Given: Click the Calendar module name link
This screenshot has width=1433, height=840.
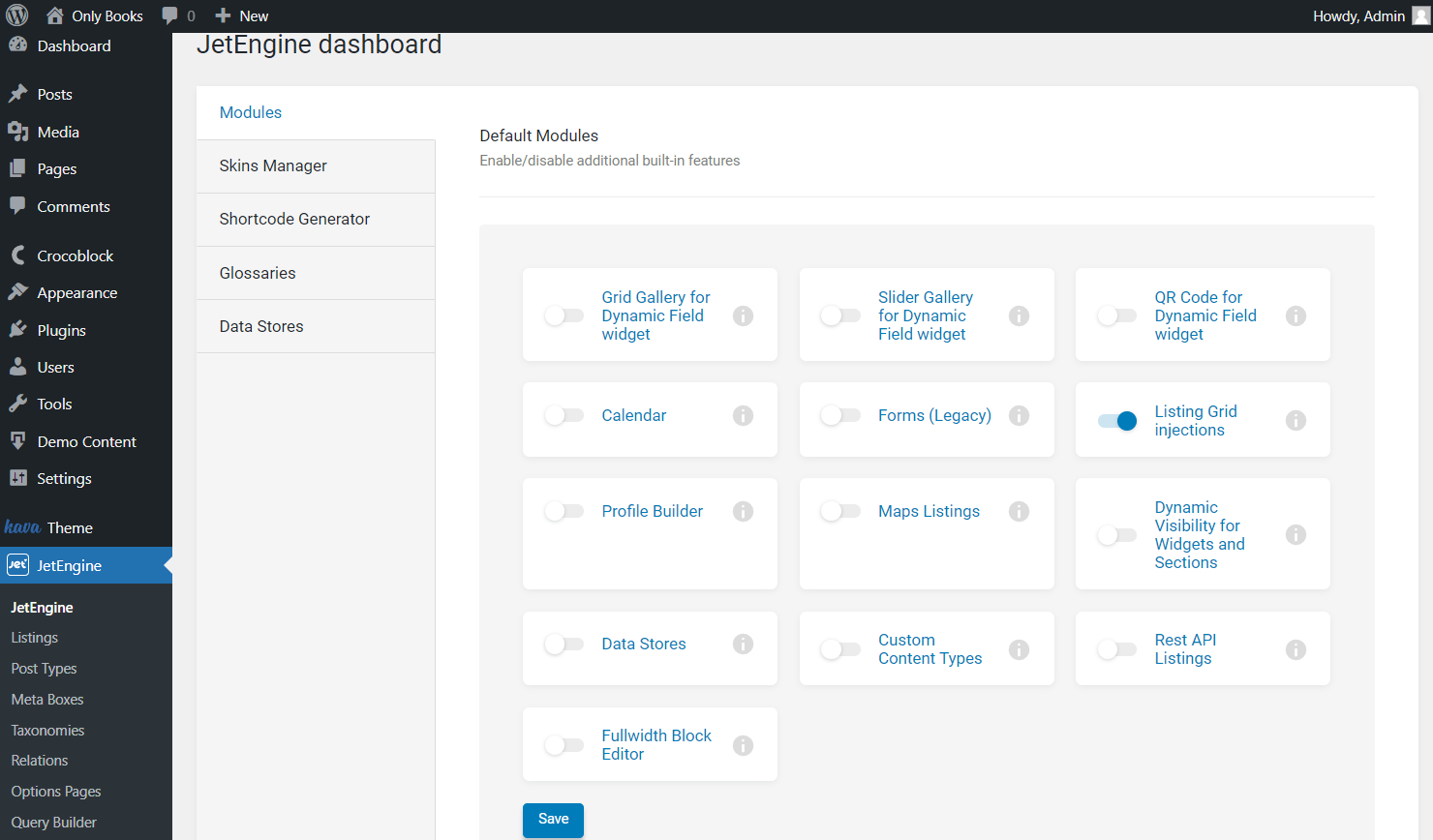Looking at the screenshot, I should pos(634,415).
